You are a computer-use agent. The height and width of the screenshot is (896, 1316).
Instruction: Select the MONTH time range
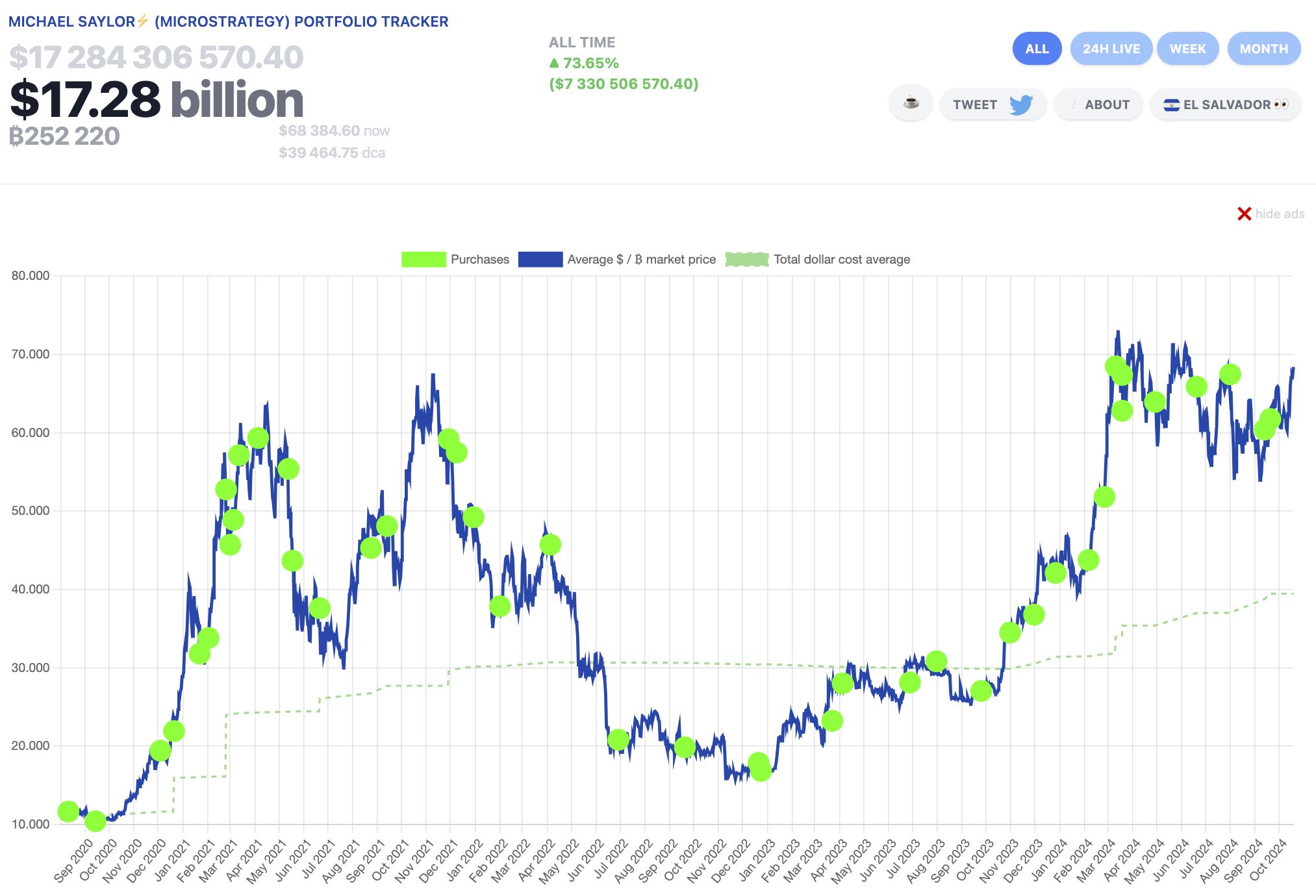(x=1263, y=49)
